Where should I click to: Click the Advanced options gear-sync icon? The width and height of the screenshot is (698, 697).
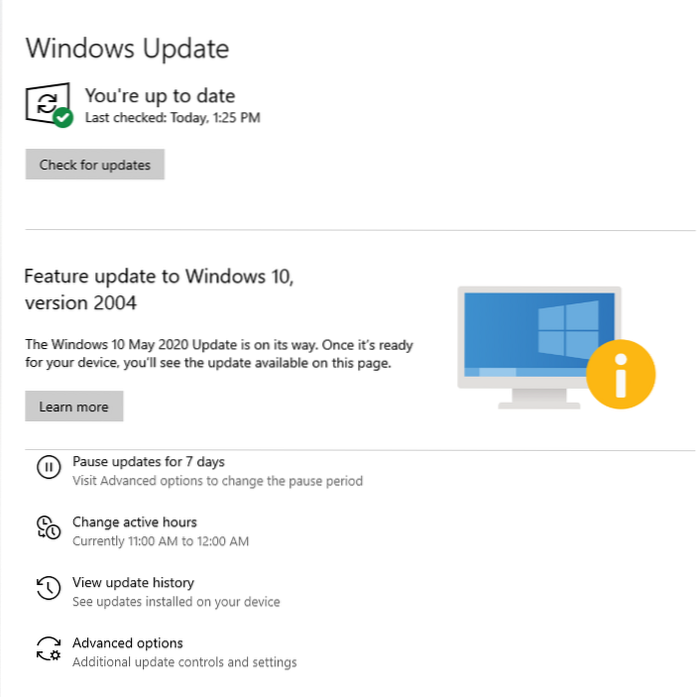pyautogui.click(x=49, y=648)
